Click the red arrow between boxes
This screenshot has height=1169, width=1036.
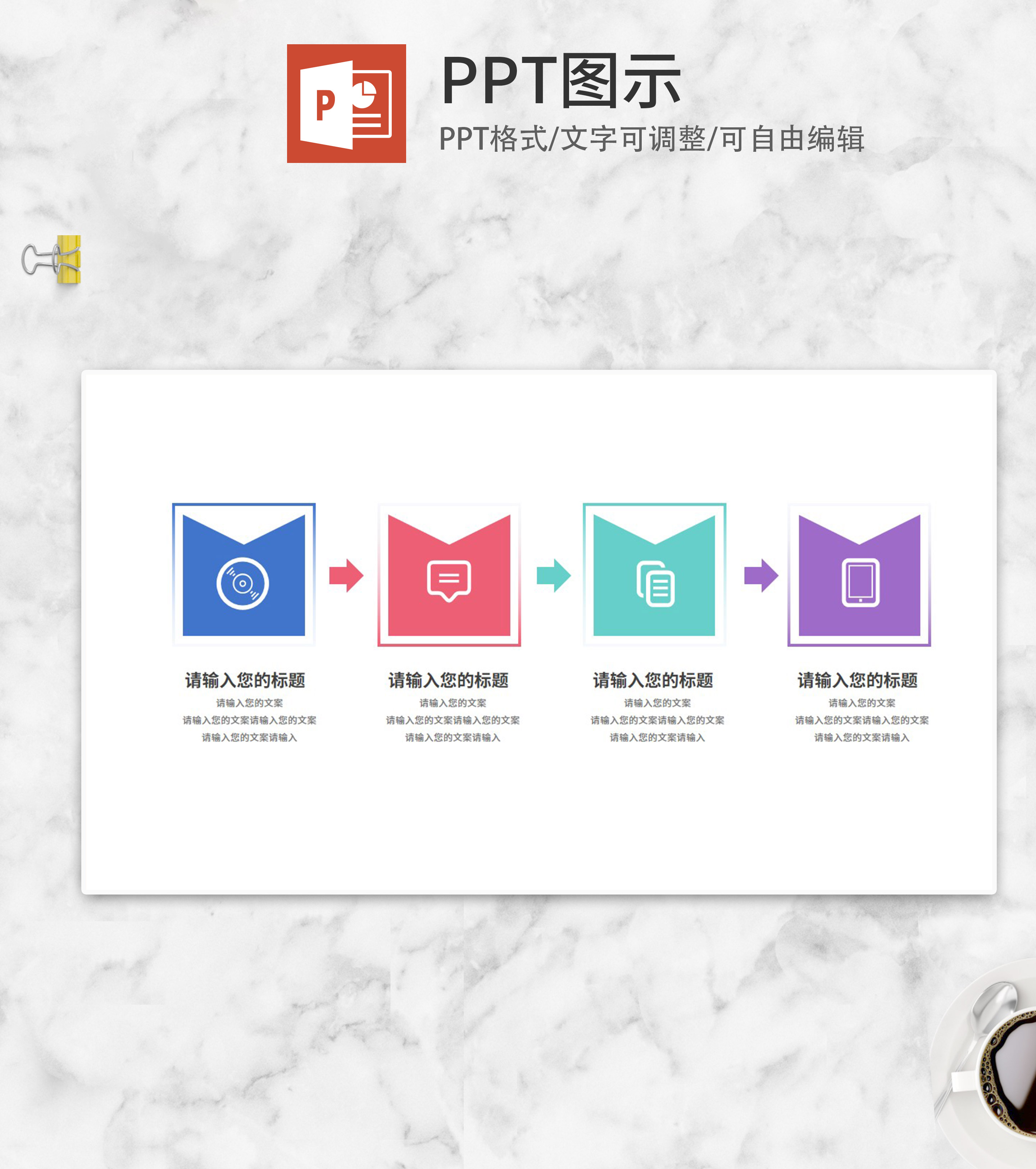tap(346, 576)
